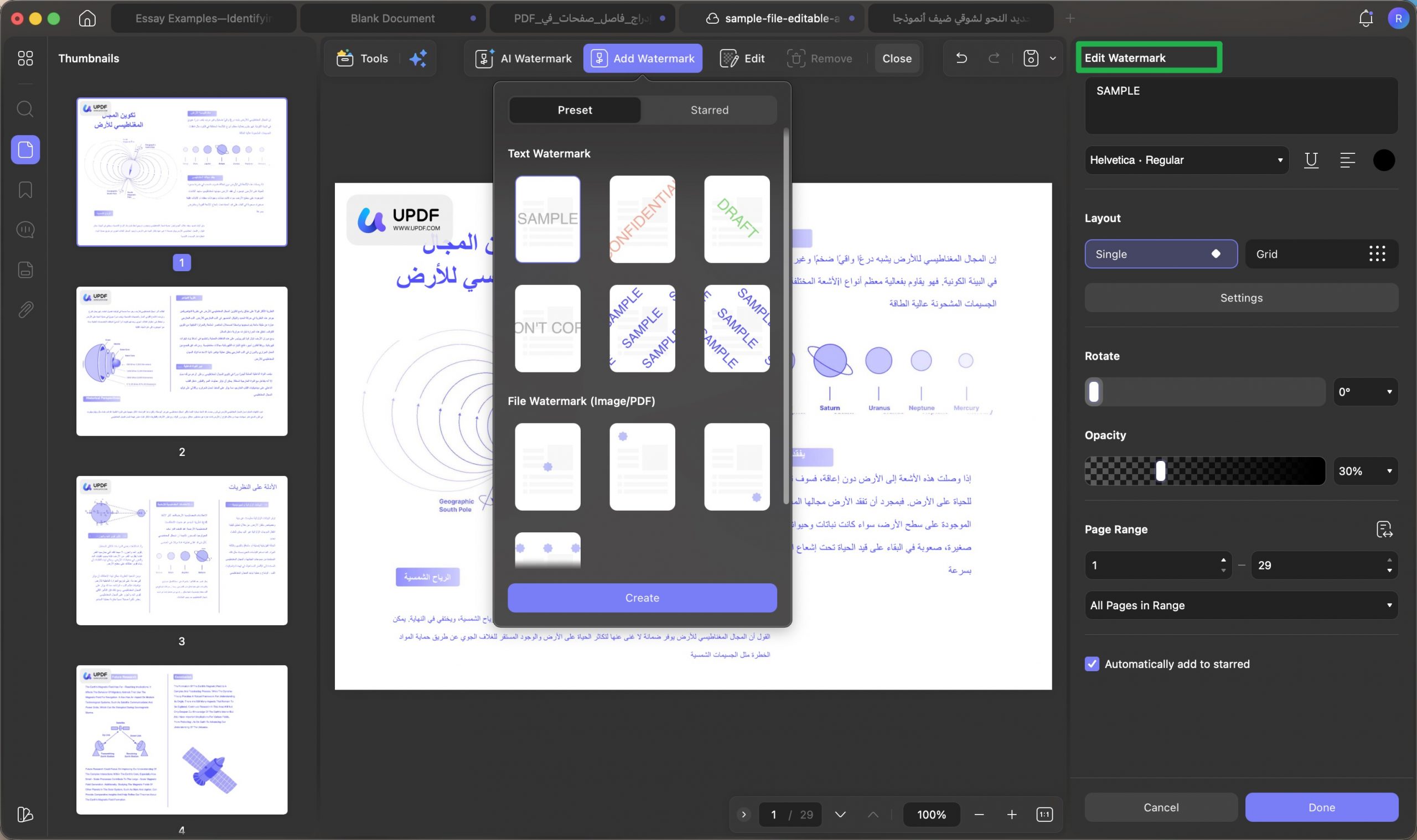Show the thumbnails panel icon

25,149
